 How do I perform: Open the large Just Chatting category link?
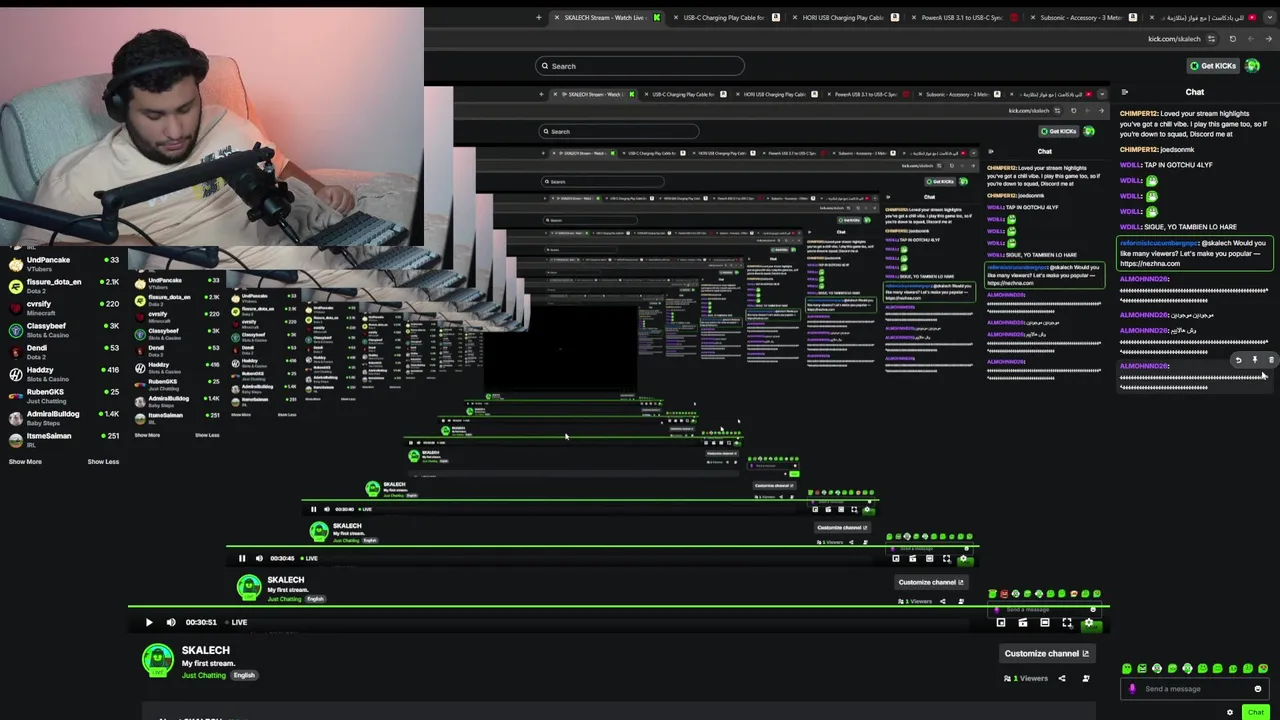(204, 675)
